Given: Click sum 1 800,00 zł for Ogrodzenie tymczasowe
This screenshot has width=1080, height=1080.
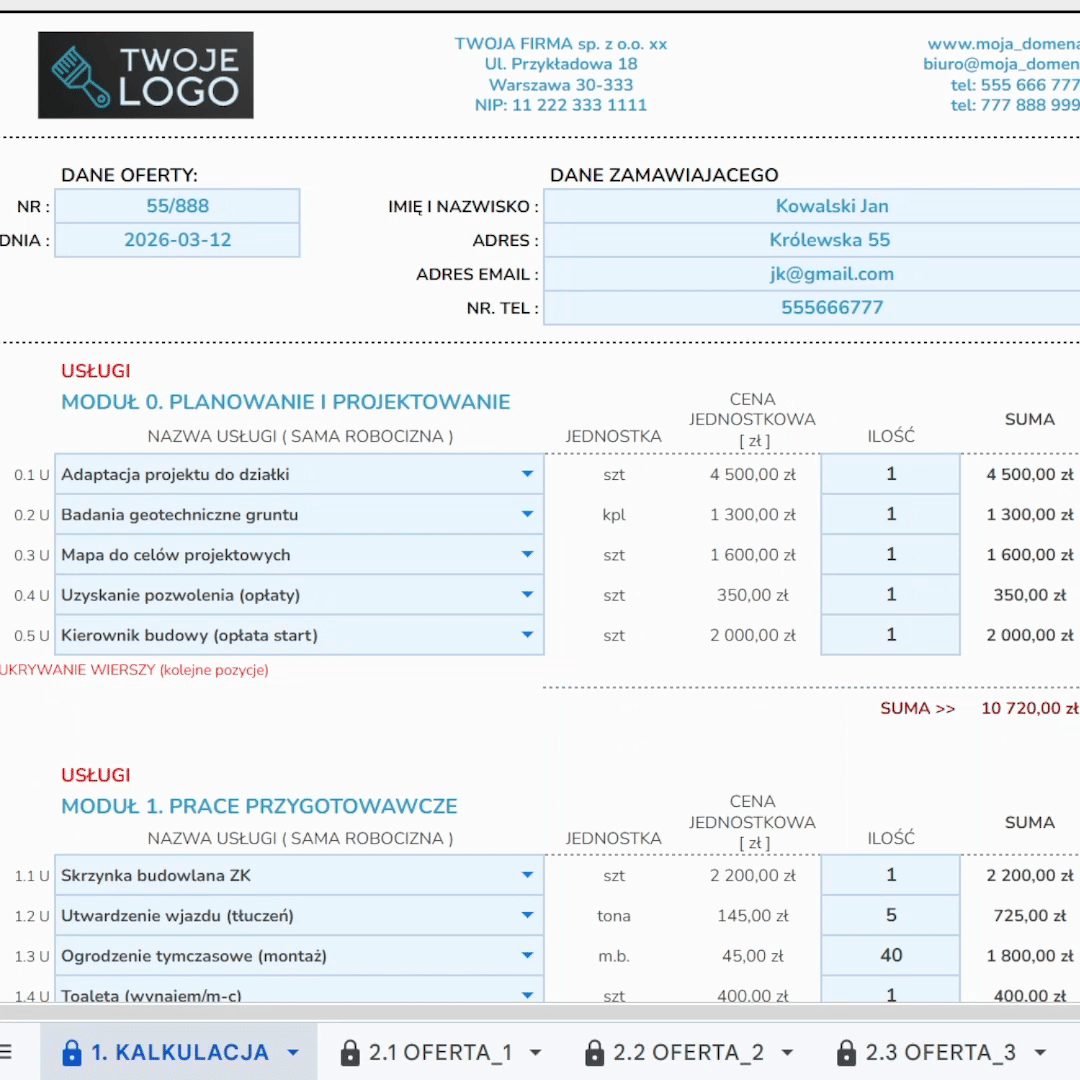Looking at the screenshot, I should [x=1030, y=955].
